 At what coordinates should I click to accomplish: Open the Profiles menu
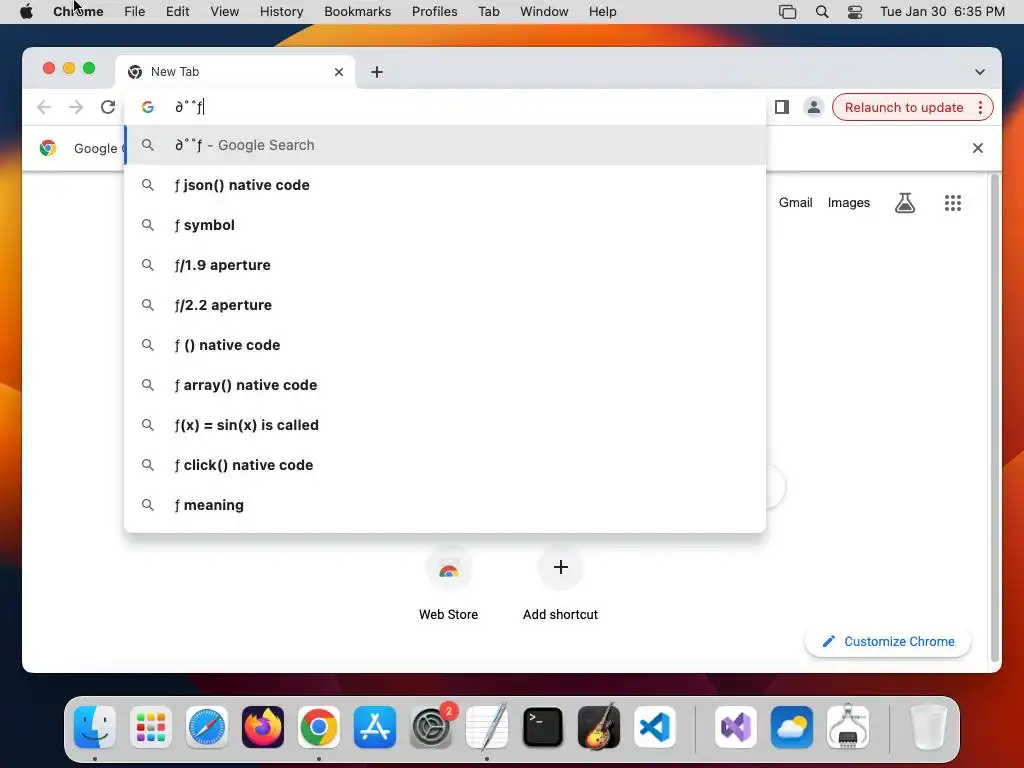pos(434,12)
